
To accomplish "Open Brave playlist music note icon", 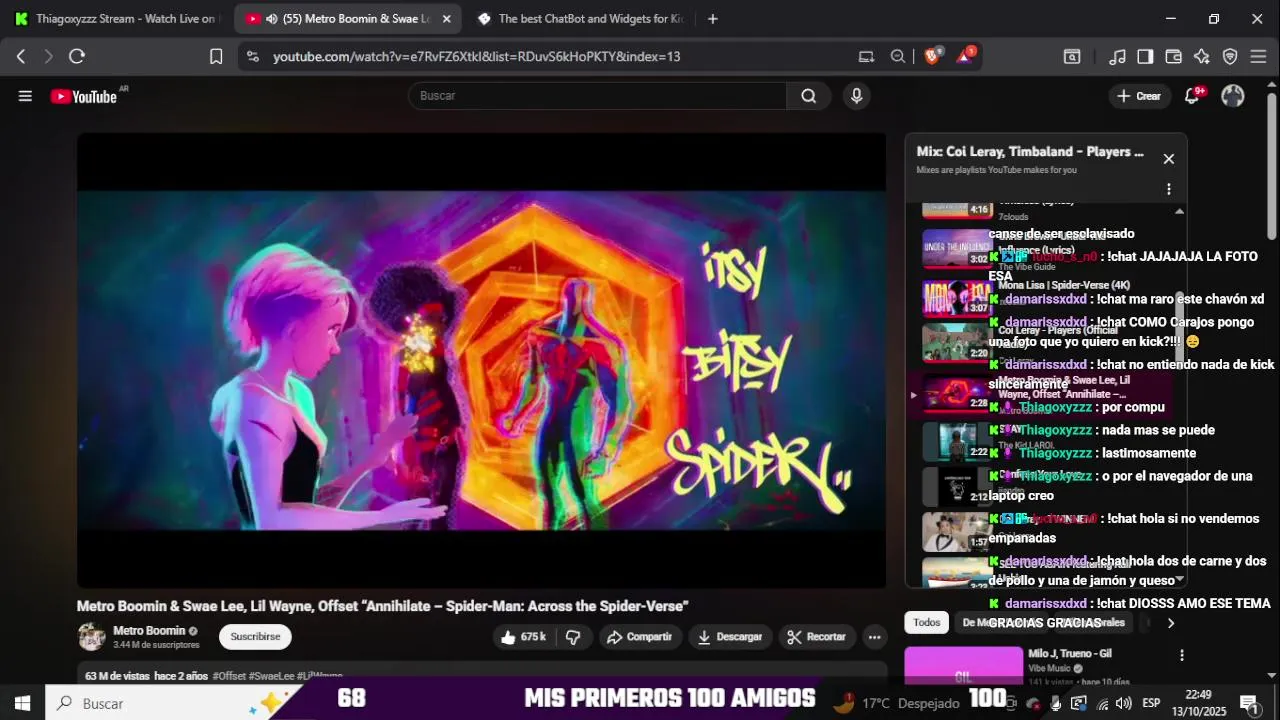I will coord(1118,57).
